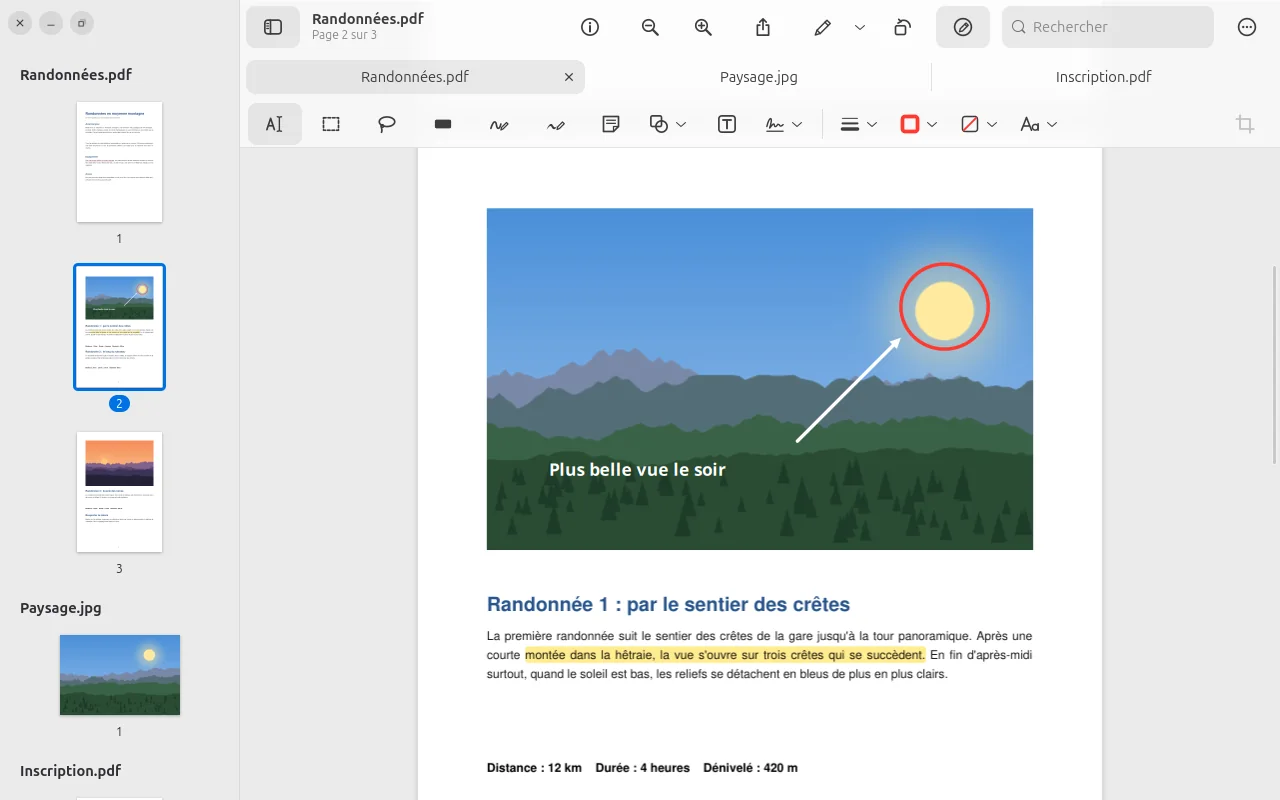Toggle the sidebar panel button
1280x800 pixels.
tap(273, 27)
